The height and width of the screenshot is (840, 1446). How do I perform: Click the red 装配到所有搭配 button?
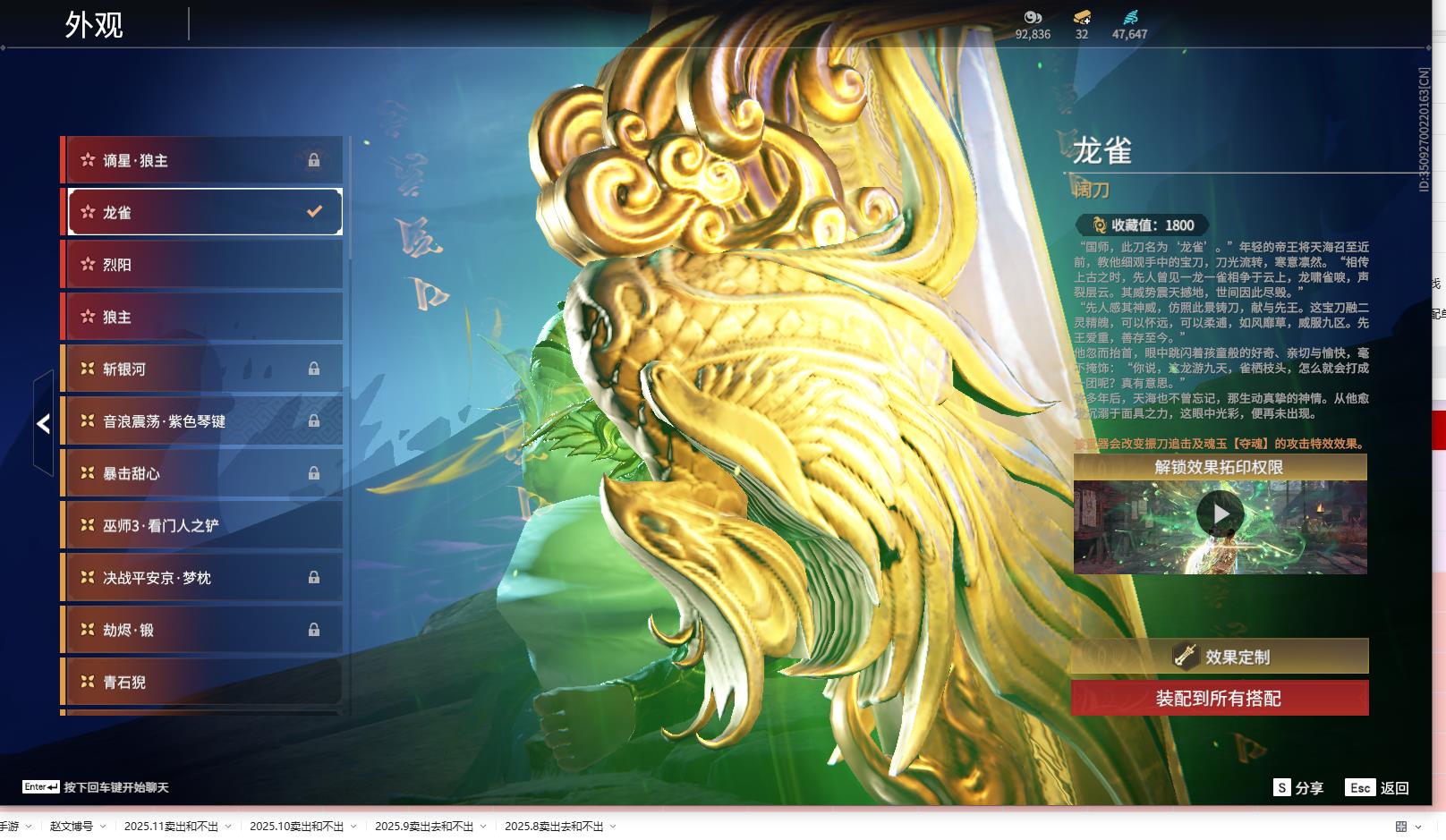1220,699
